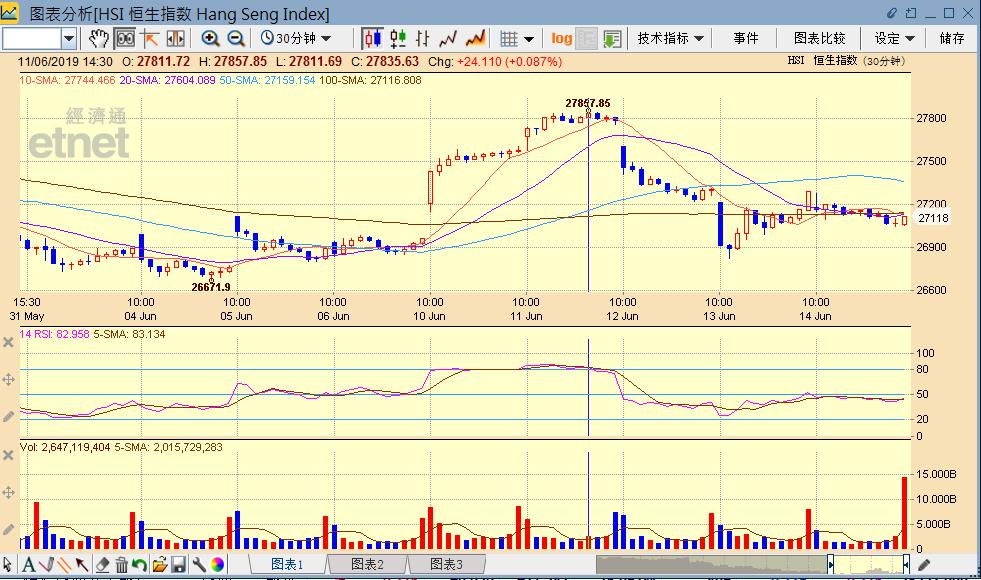Click the 储存 save button

pos(952,38)
